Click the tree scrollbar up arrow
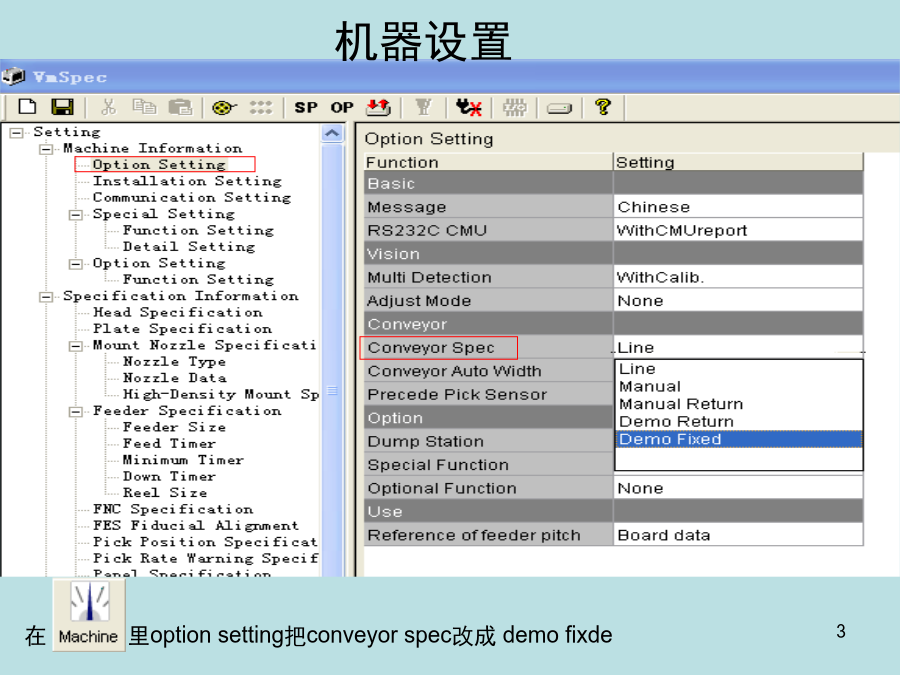This screenshot has width=900, height=675. (x=332, y=134)
